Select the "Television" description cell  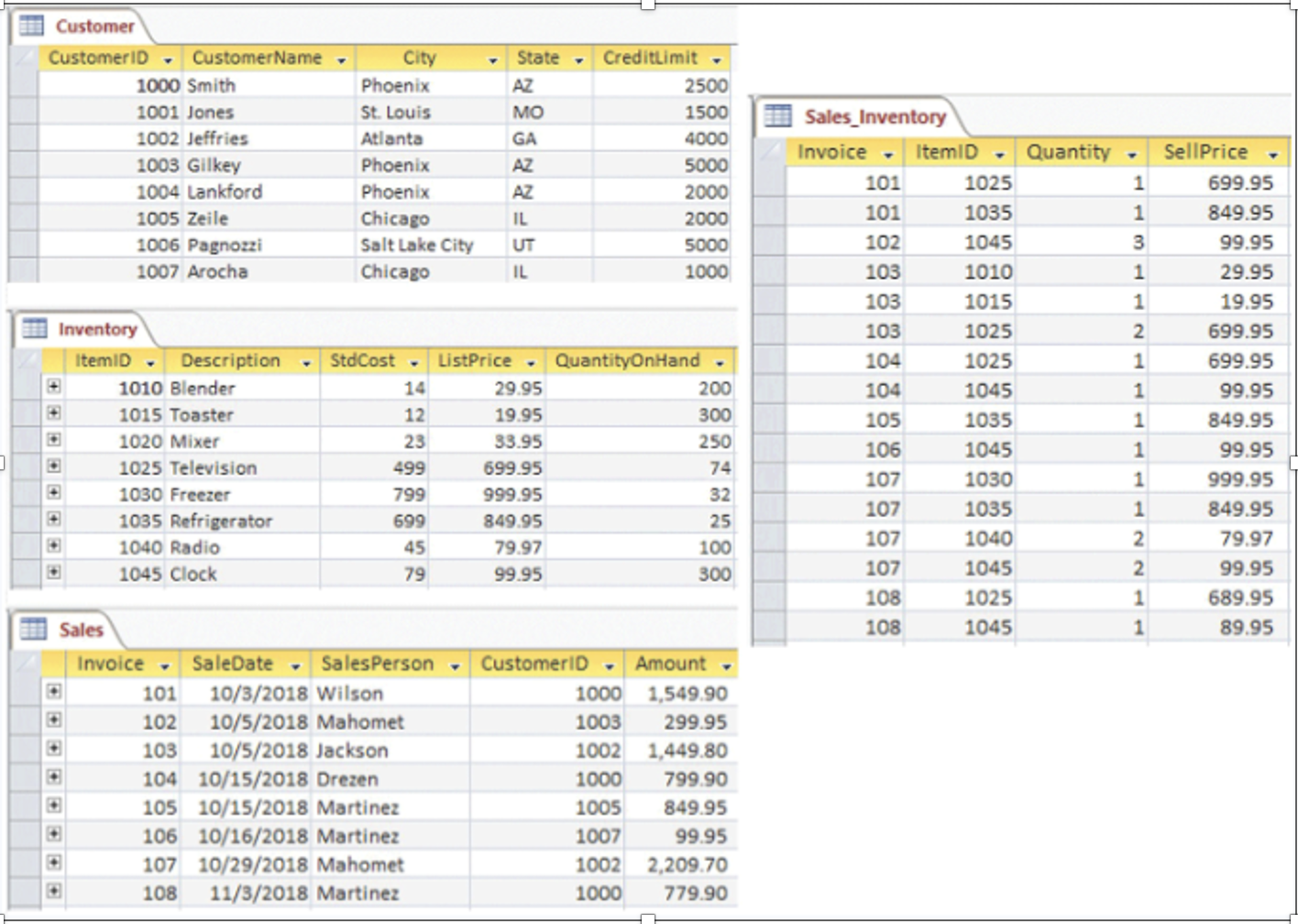click(x=242, y=467)
